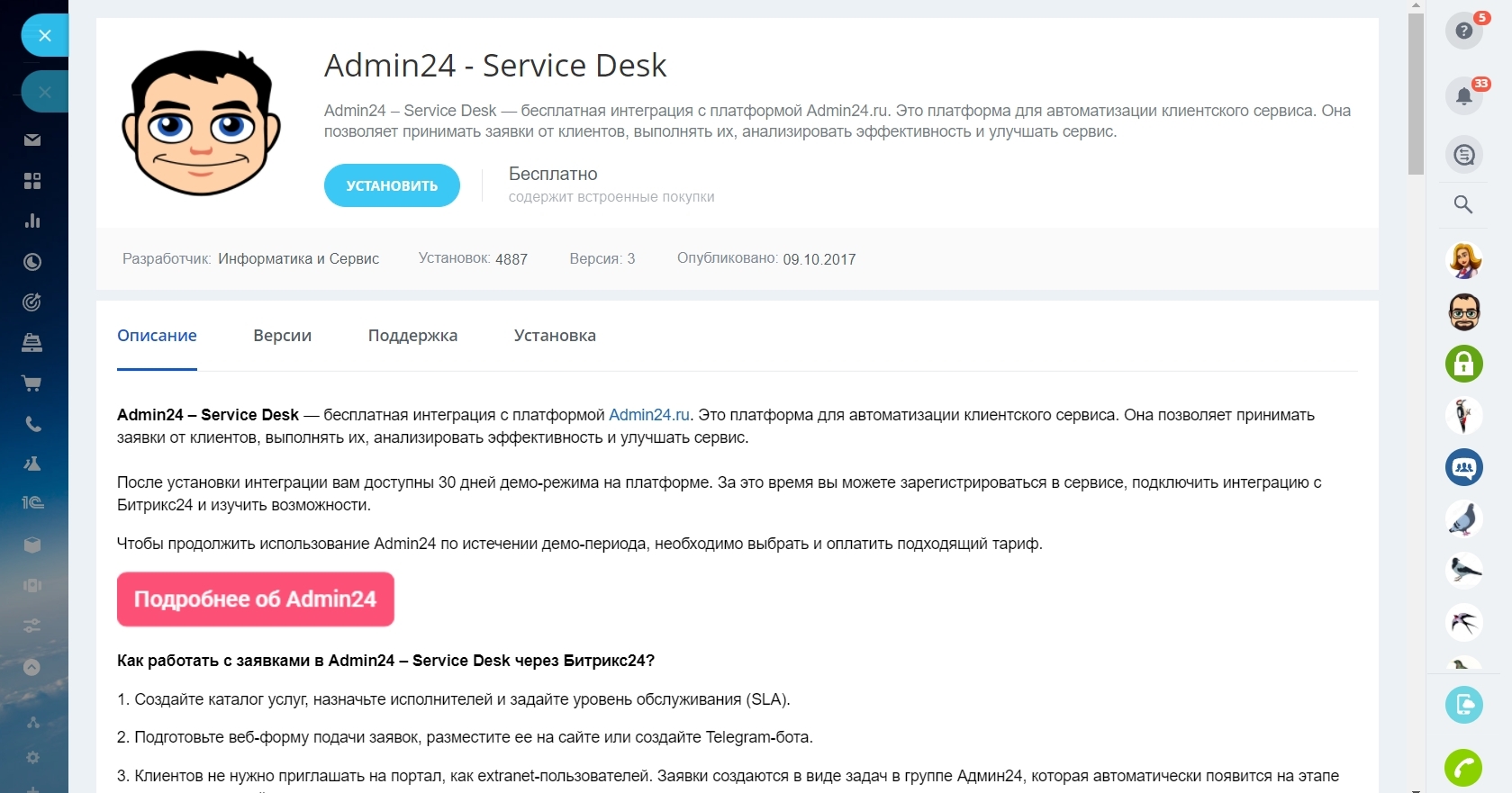Open the teal copy documents button
The height and width of the screenshot is (793, 1512).
pyautogui.click(x=1464, y=704)
